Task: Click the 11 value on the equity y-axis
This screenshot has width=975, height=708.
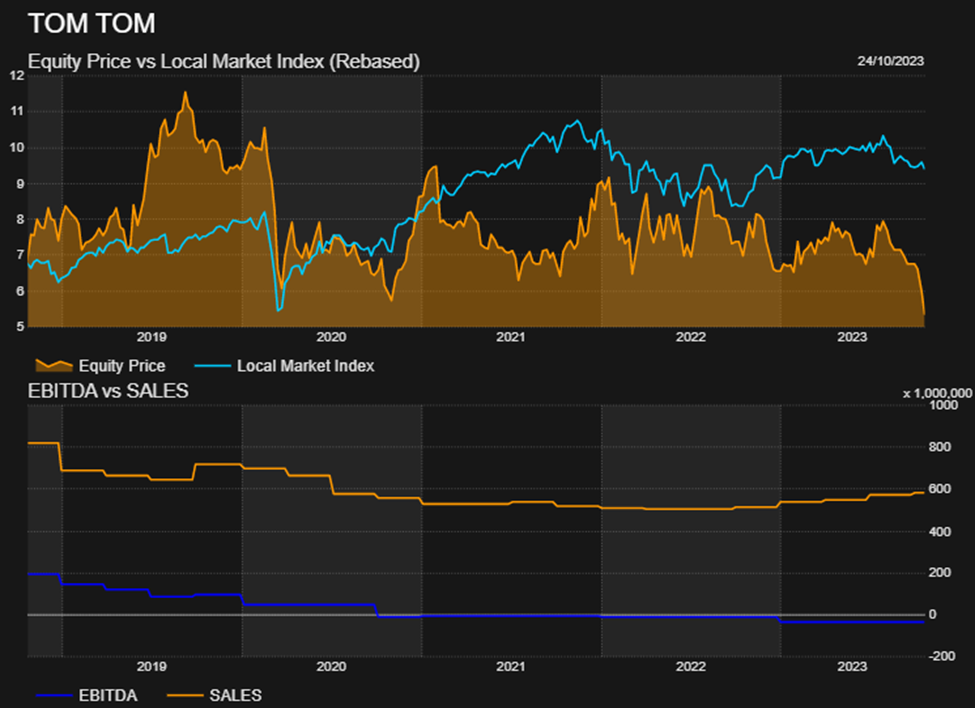Action: pyautogui.click(x=17, y=111)
